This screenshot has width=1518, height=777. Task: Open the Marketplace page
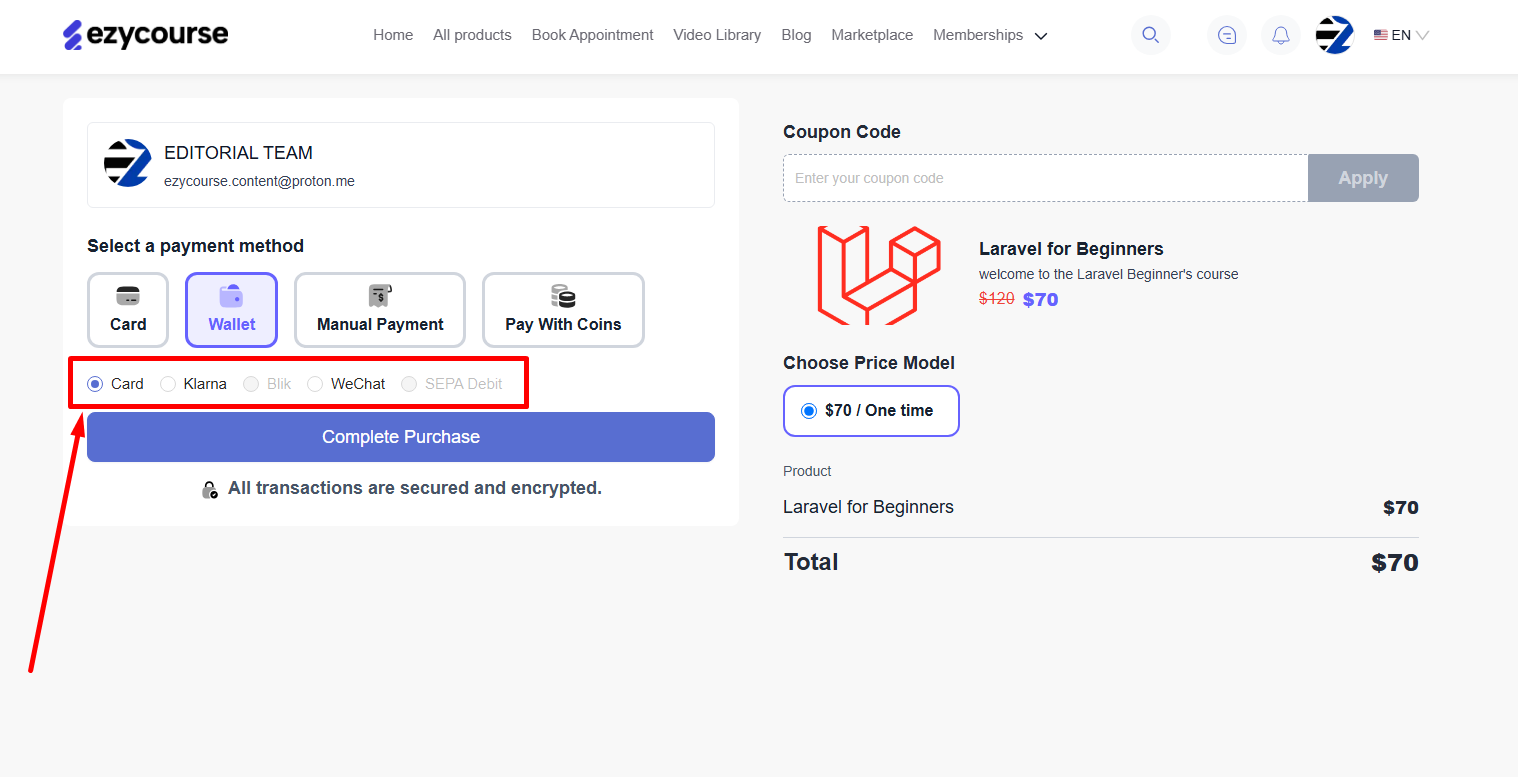[x=872, y=35]
